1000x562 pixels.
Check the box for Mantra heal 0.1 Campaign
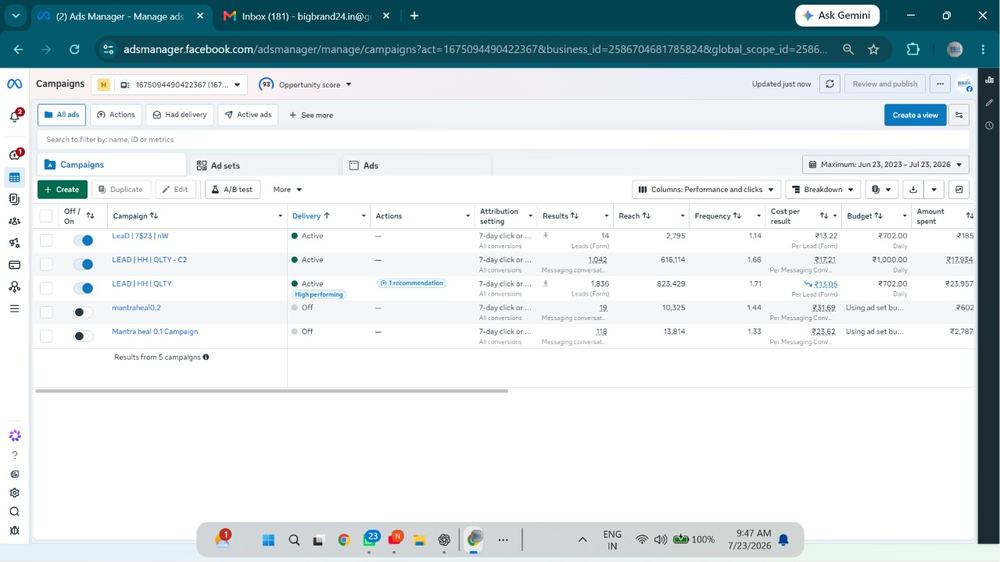click(46, 336)
